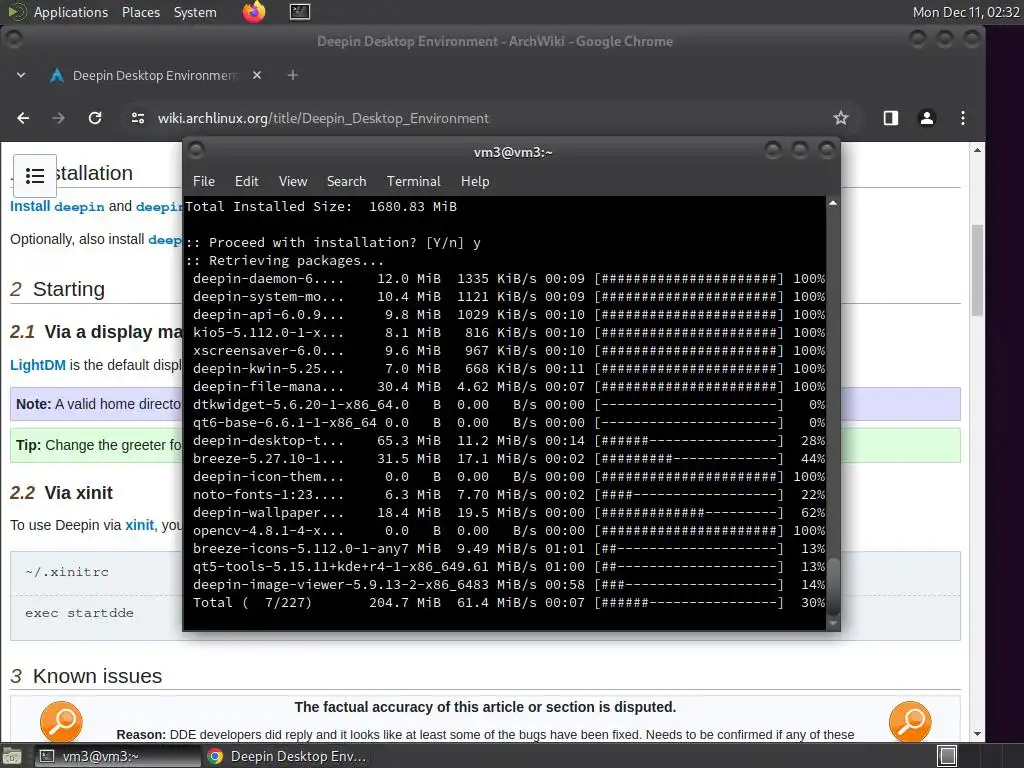1024x768 pixels.
Task: Click the deepin-daemon download row
Action: 509,278
